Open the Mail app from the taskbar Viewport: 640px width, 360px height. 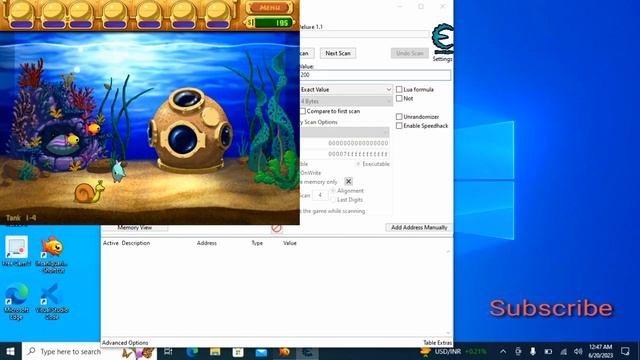(x=261, y=351)
